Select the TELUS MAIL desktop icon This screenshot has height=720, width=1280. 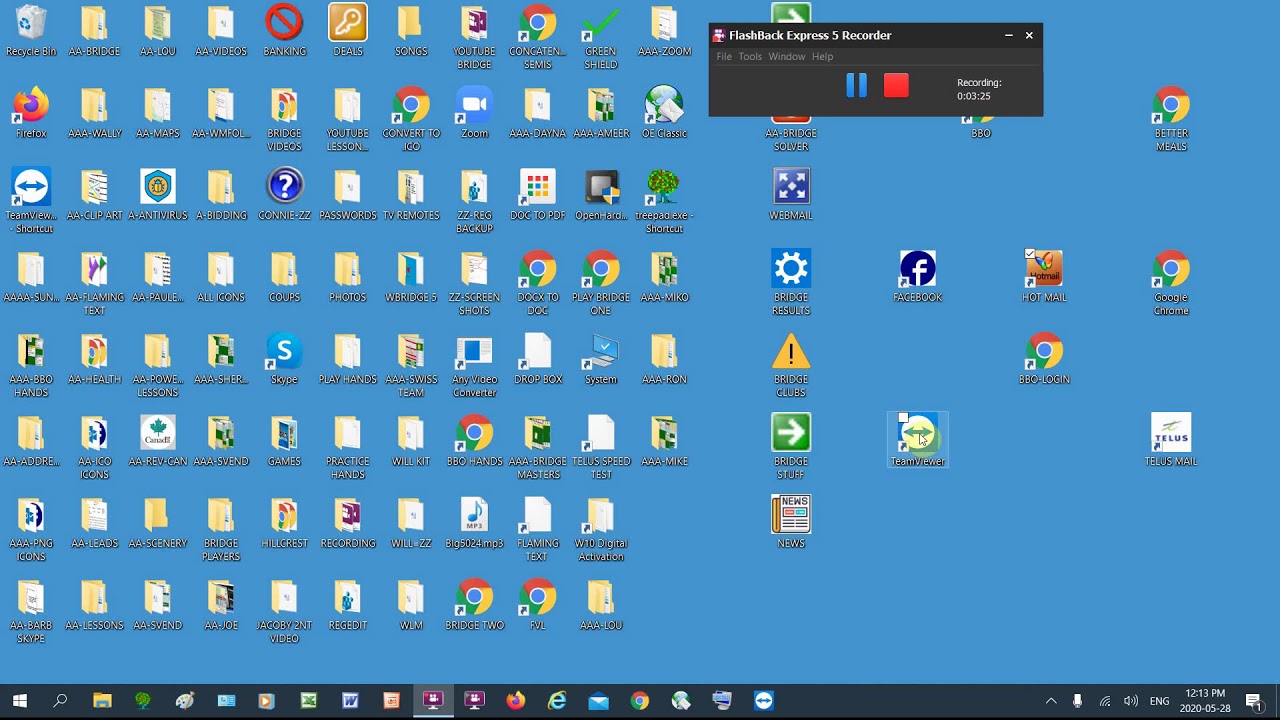click(x=1171, y=441)
